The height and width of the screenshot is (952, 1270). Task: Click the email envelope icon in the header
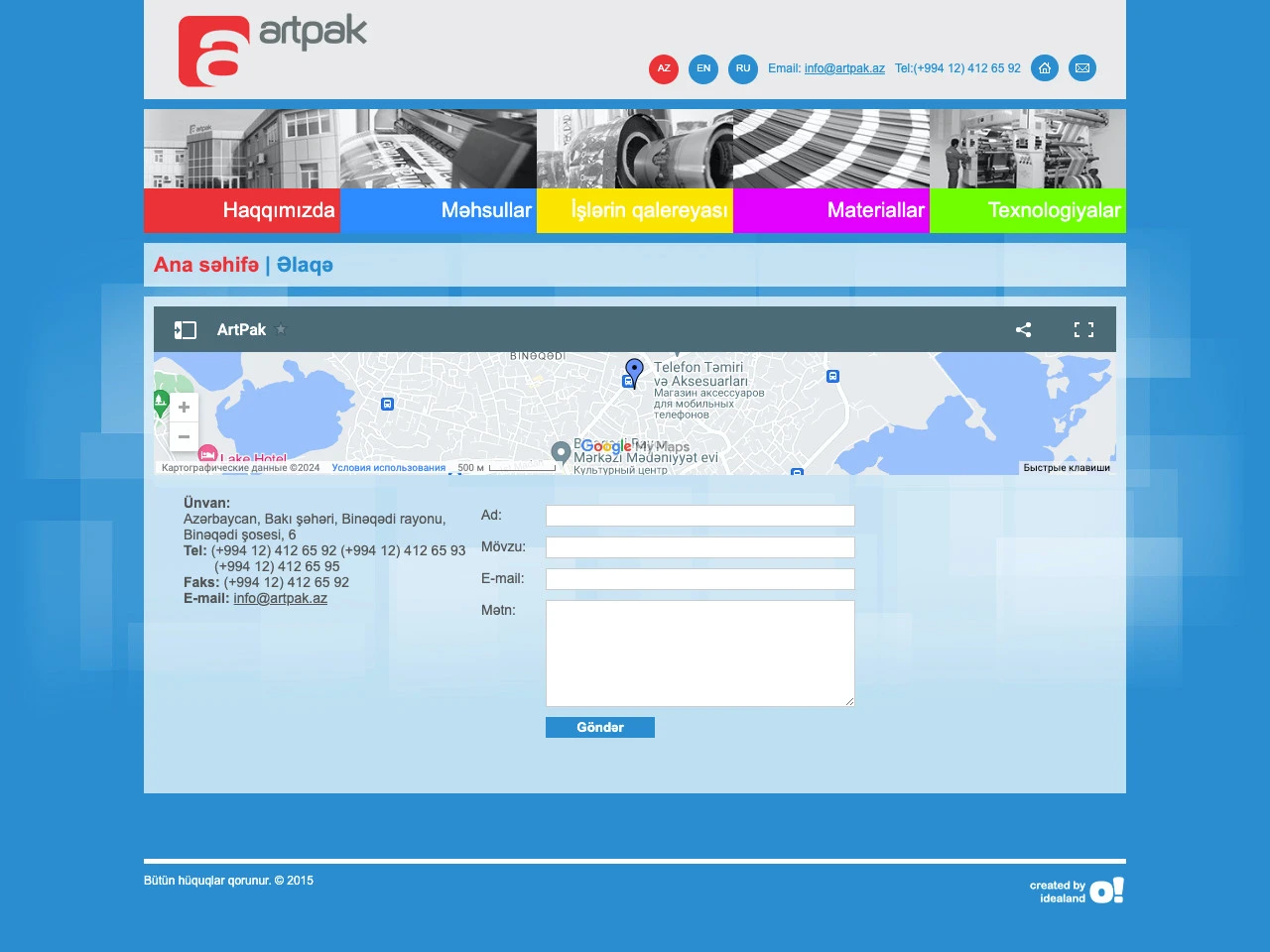point(1082,67)
